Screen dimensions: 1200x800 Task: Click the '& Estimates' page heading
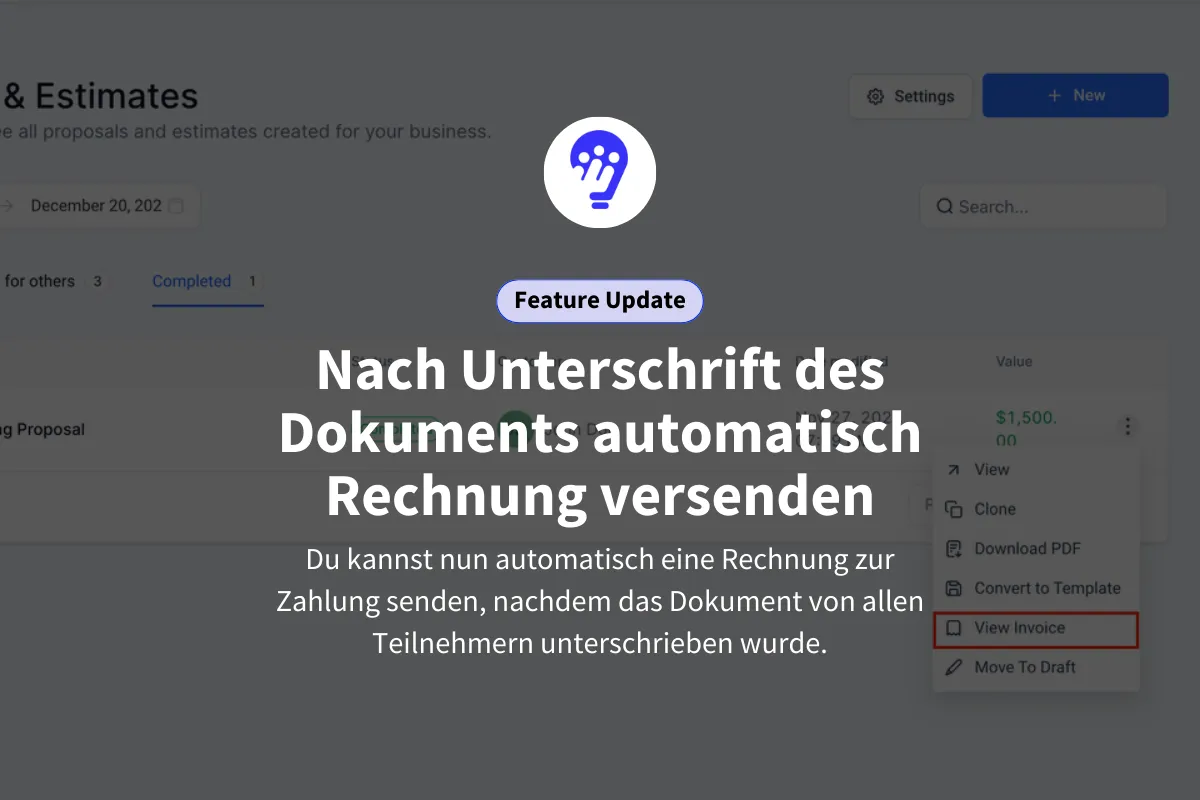(x=100, y=96)
